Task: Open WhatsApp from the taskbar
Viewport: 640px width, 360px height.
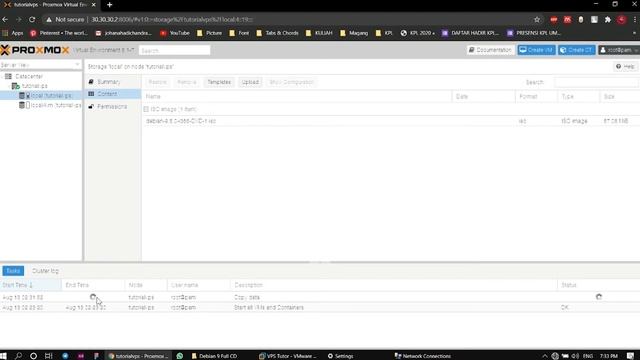Action: tap(180, 356)
